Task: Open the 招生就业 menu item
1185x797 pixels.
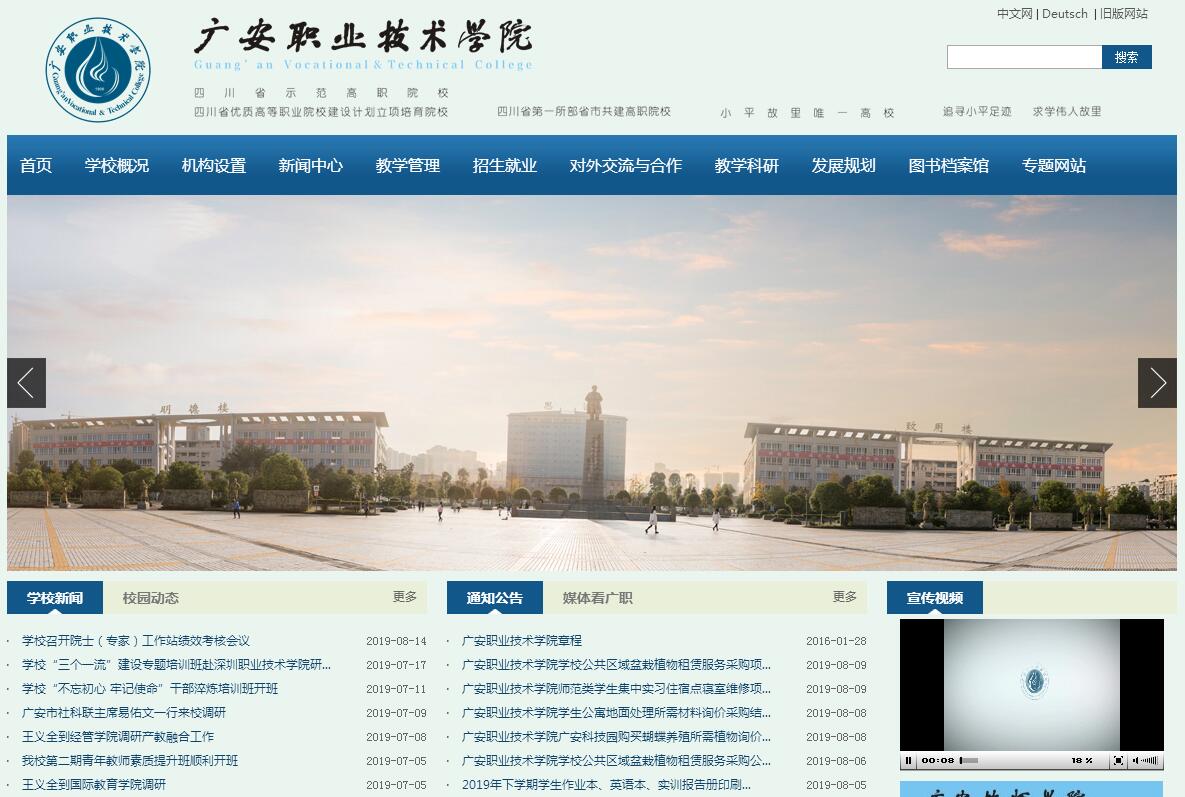Action: click(x=505, y=166)
